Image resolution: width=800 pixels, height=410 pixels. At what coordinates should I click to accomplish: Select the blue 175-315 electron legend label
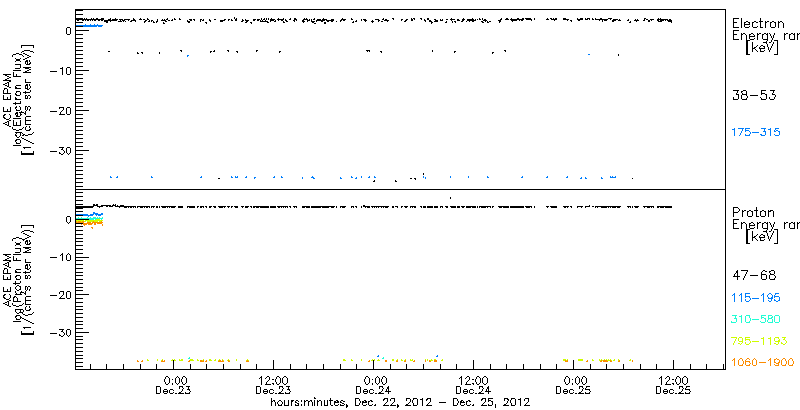756,133
